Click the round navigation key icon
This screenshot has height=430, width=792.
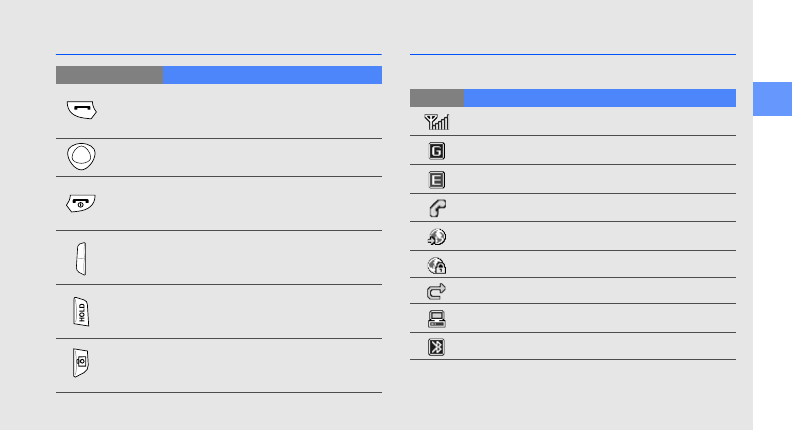(x=81, y=157)
